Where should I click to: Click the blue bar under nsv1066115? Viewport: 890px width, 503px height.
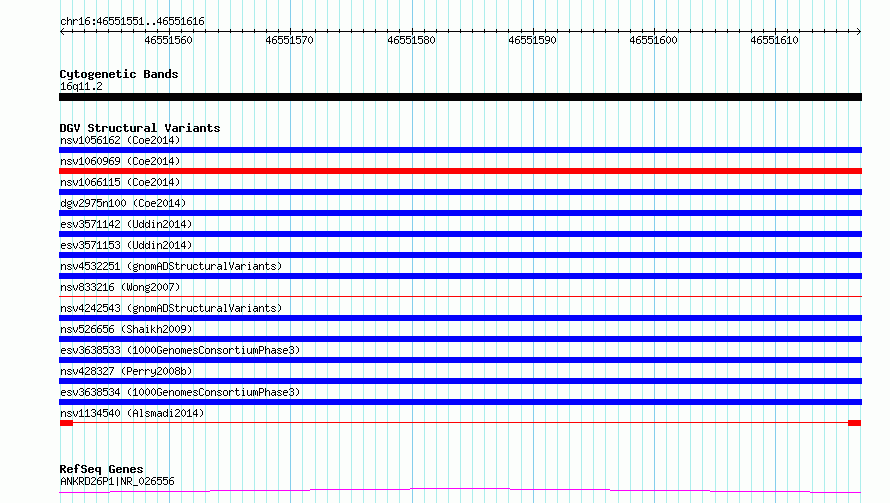[x=460, y=192]
